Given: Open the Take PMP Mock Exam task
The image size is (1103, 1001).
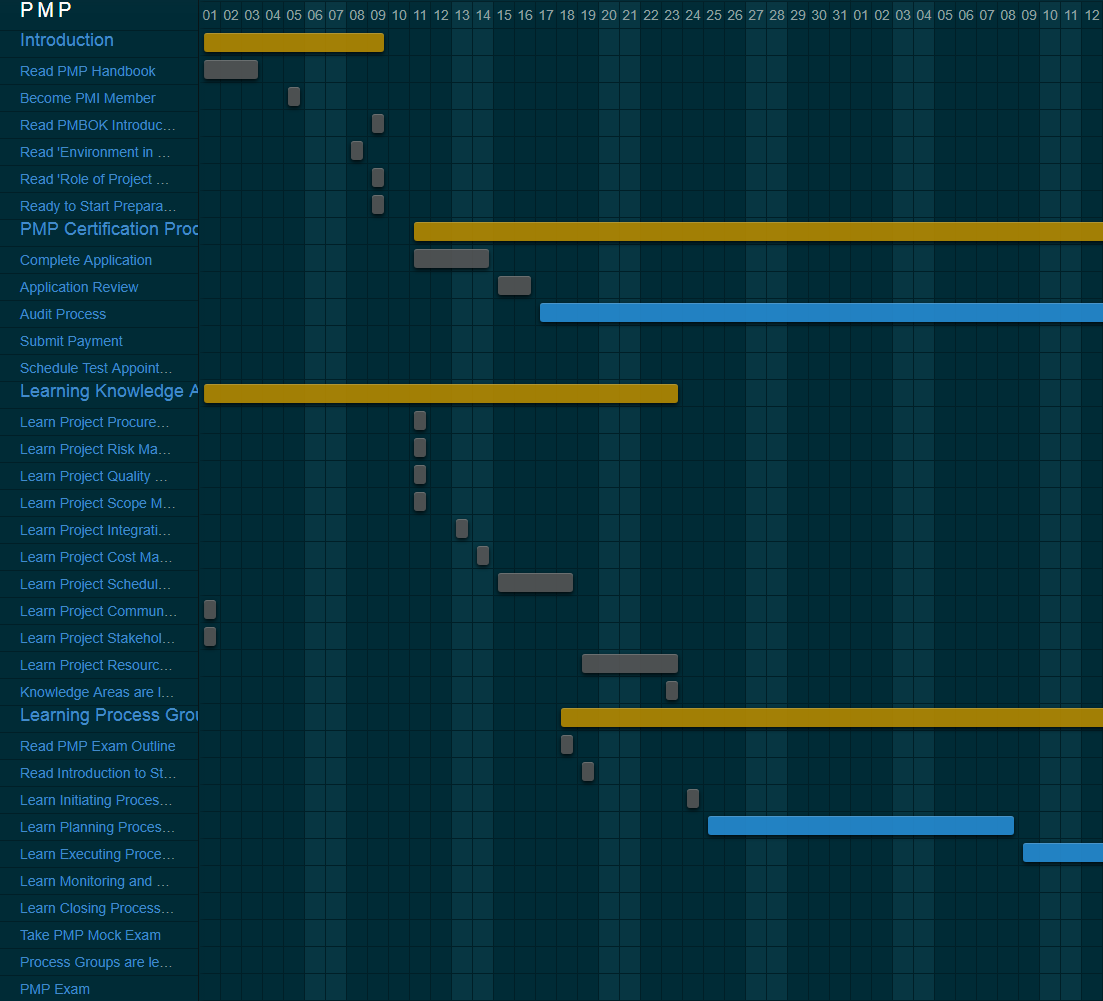Looking at the screenshot, I should (90, 935).
